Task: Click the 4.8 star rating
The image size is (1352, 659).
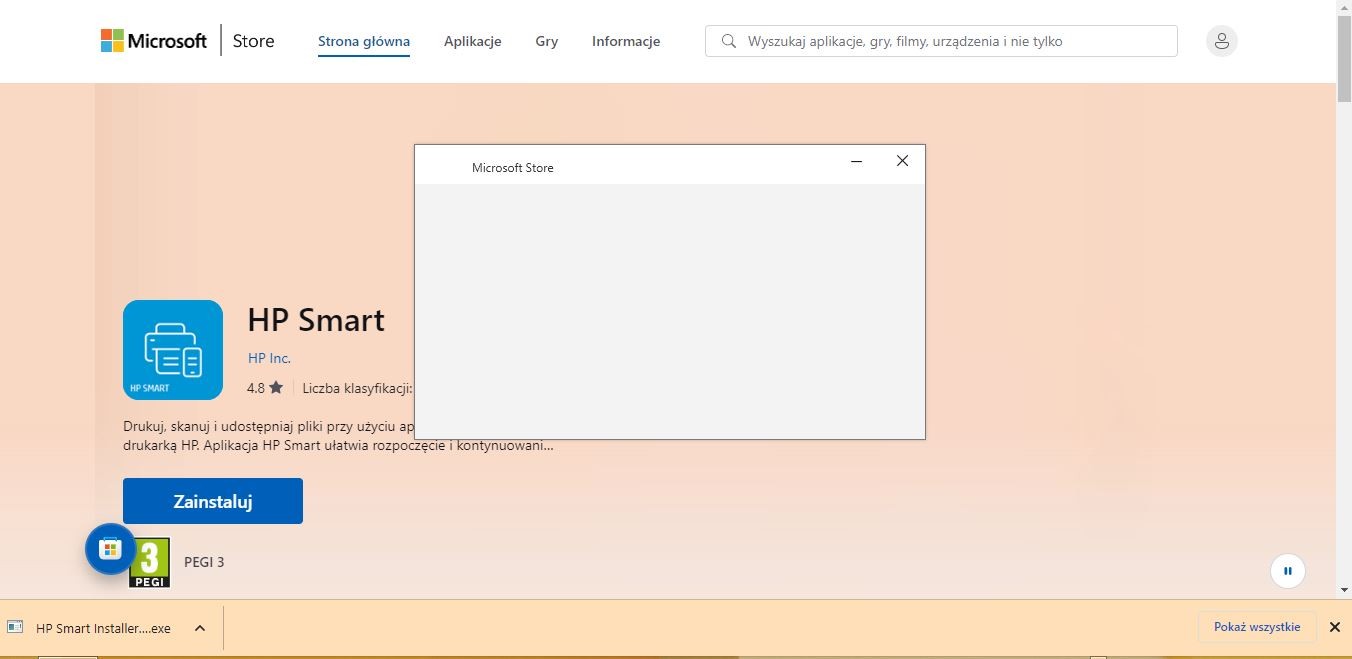Action: (265, 388)
